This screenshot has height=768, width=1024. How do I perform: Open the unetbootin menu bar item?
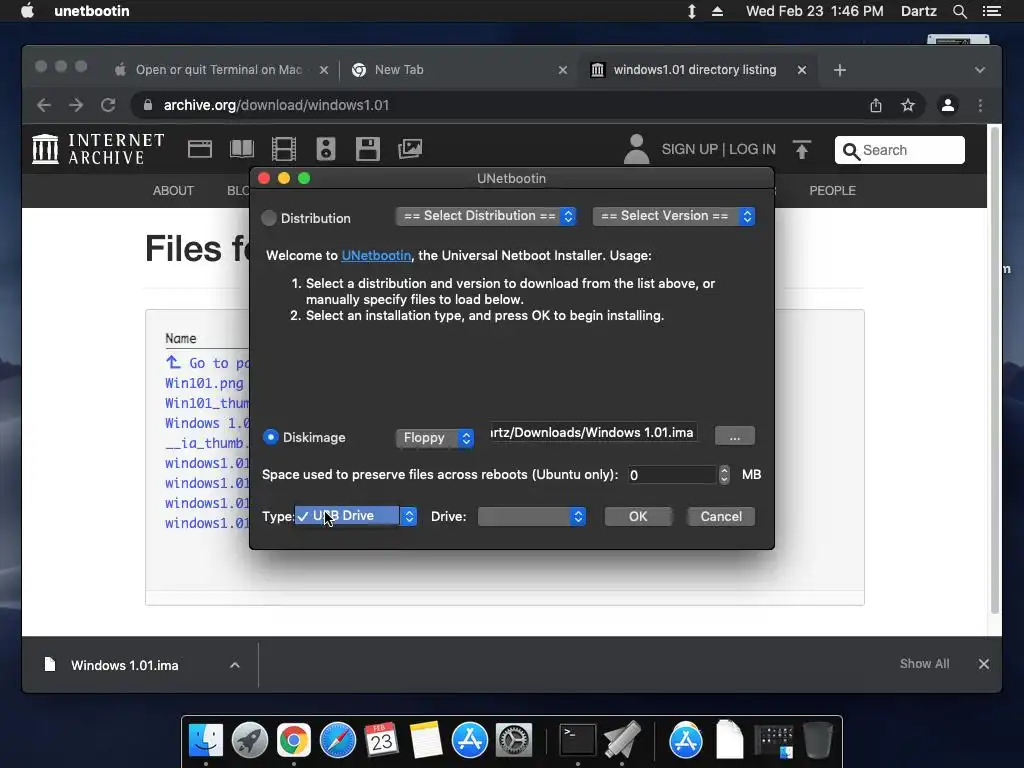pos(91,11)
